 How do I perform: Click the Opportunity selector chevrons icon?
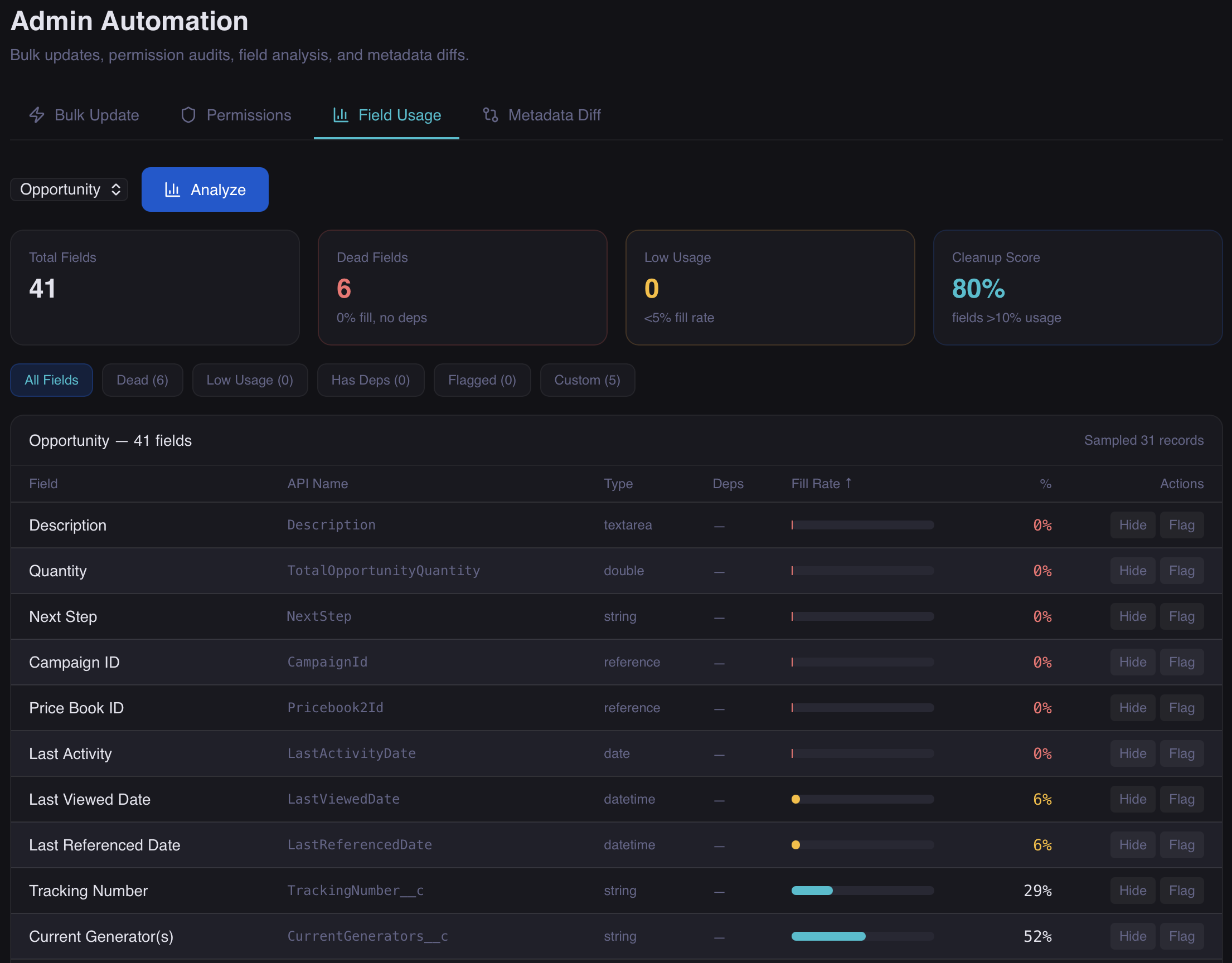[115, 189]
